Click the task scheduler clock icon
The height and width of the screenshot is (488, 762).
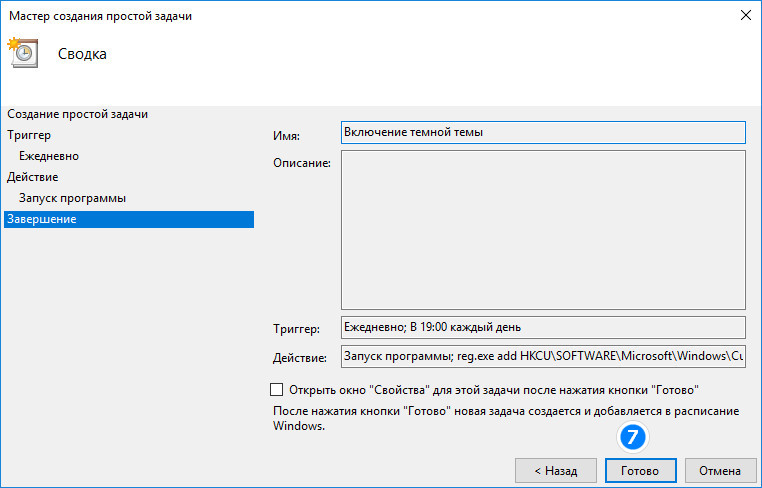click(23, 52)
